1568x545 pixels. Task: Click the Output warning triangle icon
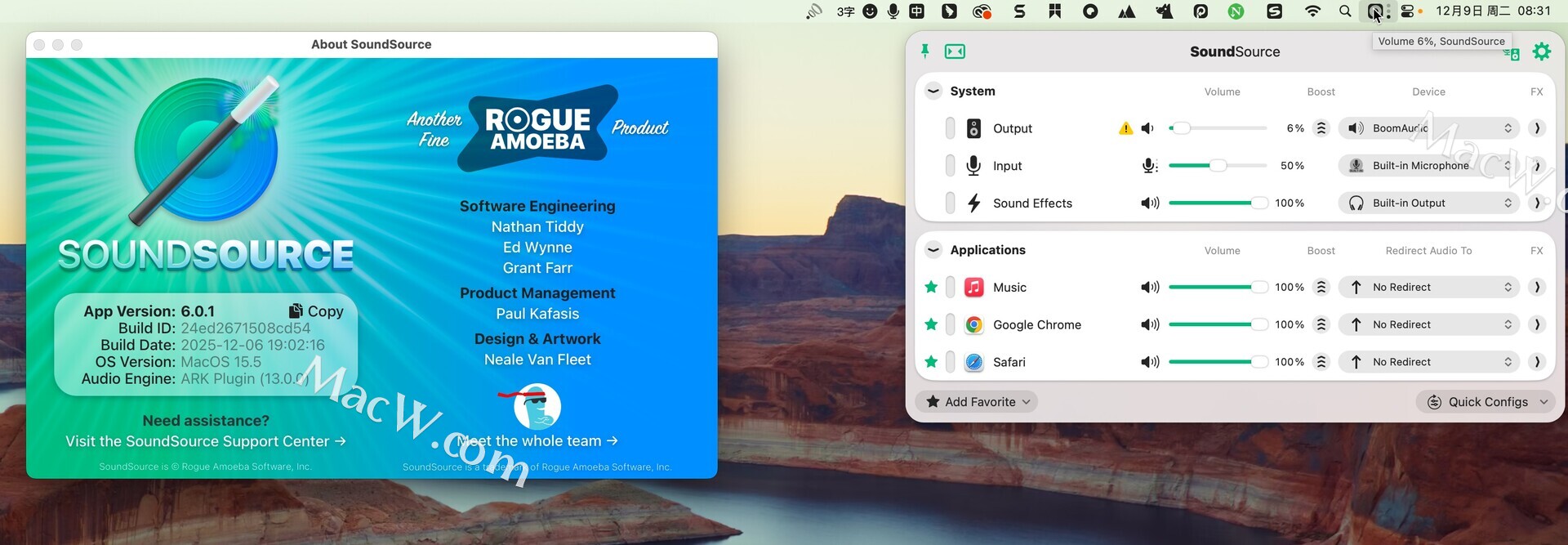pyautogui.click(x=1125, y=128)
